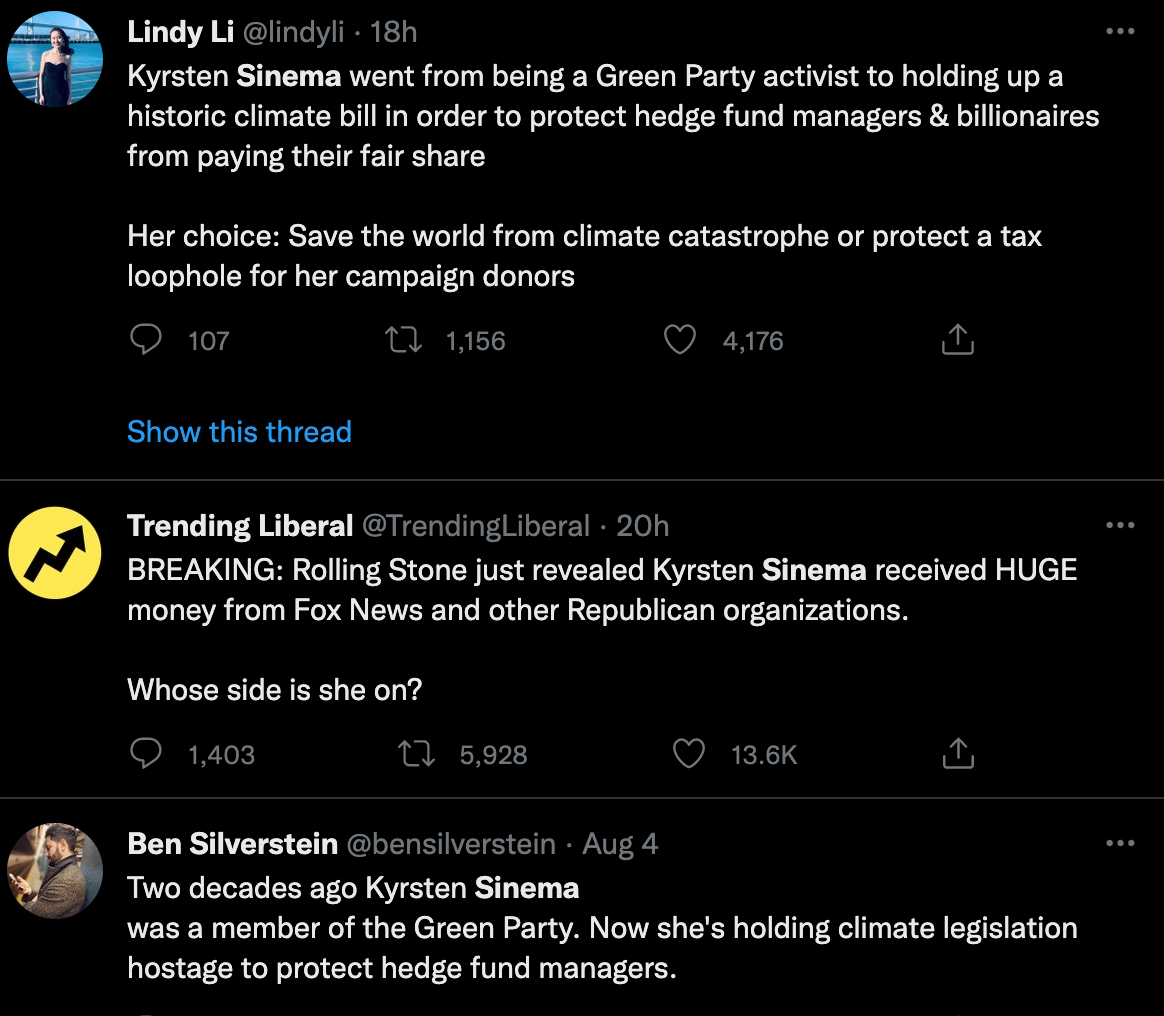Viewport: 1164px width, 1016px height.
Task: Open more options for Ben Silverstein's tweet
Action: [x=1120, y=843]
